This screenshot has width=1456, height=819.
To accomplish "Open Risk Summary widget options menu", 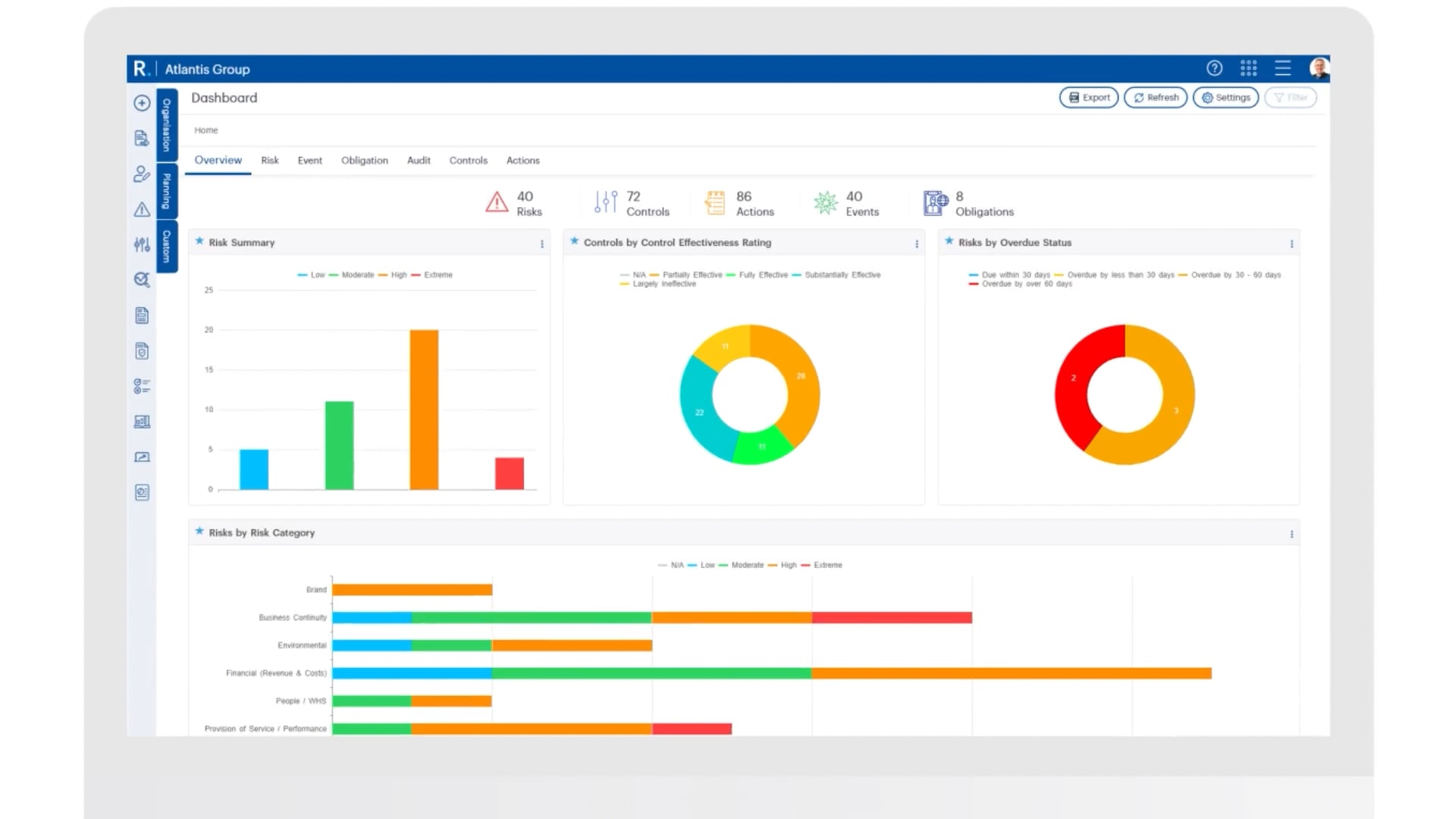I will (x=541, y=244).
